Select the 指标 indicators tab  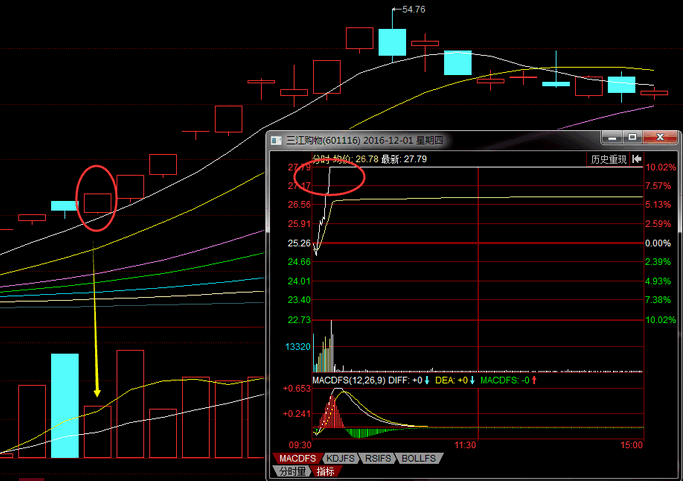coord(325,471)
